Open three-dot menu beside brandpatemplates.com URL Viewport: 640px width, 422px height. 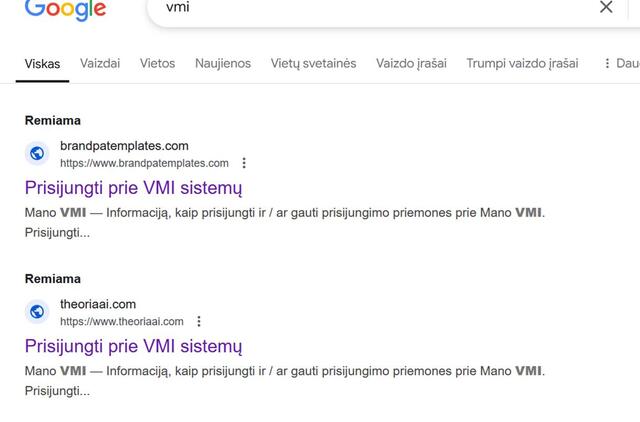pos(244,163)
